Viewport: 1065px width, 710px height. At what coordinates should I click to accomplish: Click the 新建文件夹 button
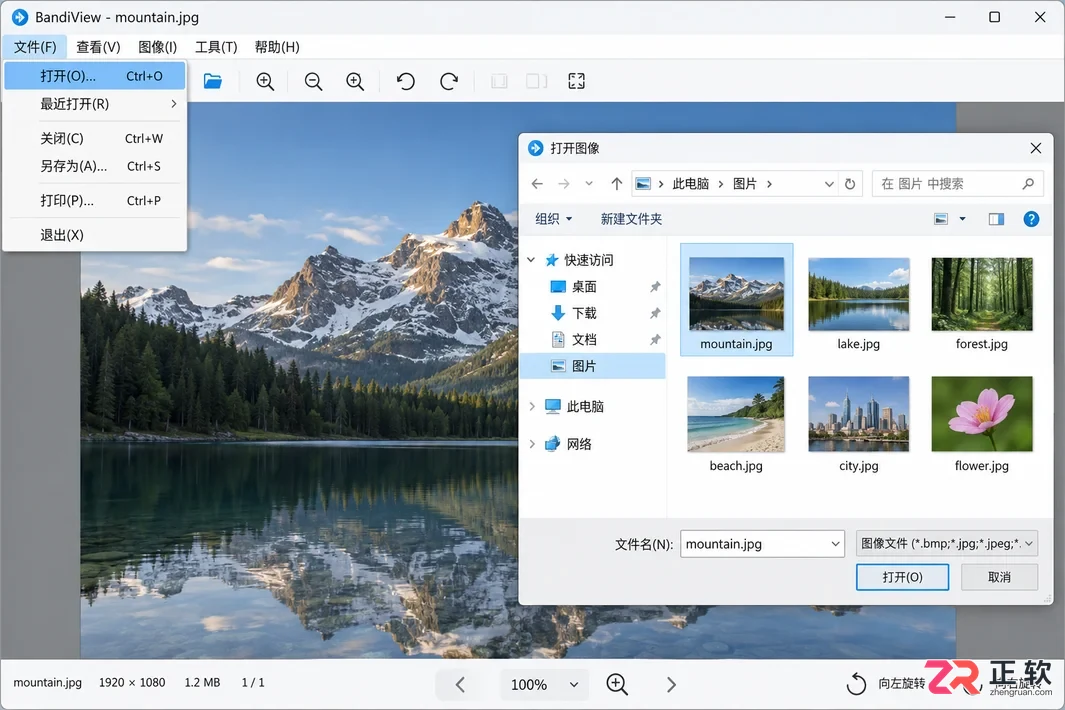631,219
